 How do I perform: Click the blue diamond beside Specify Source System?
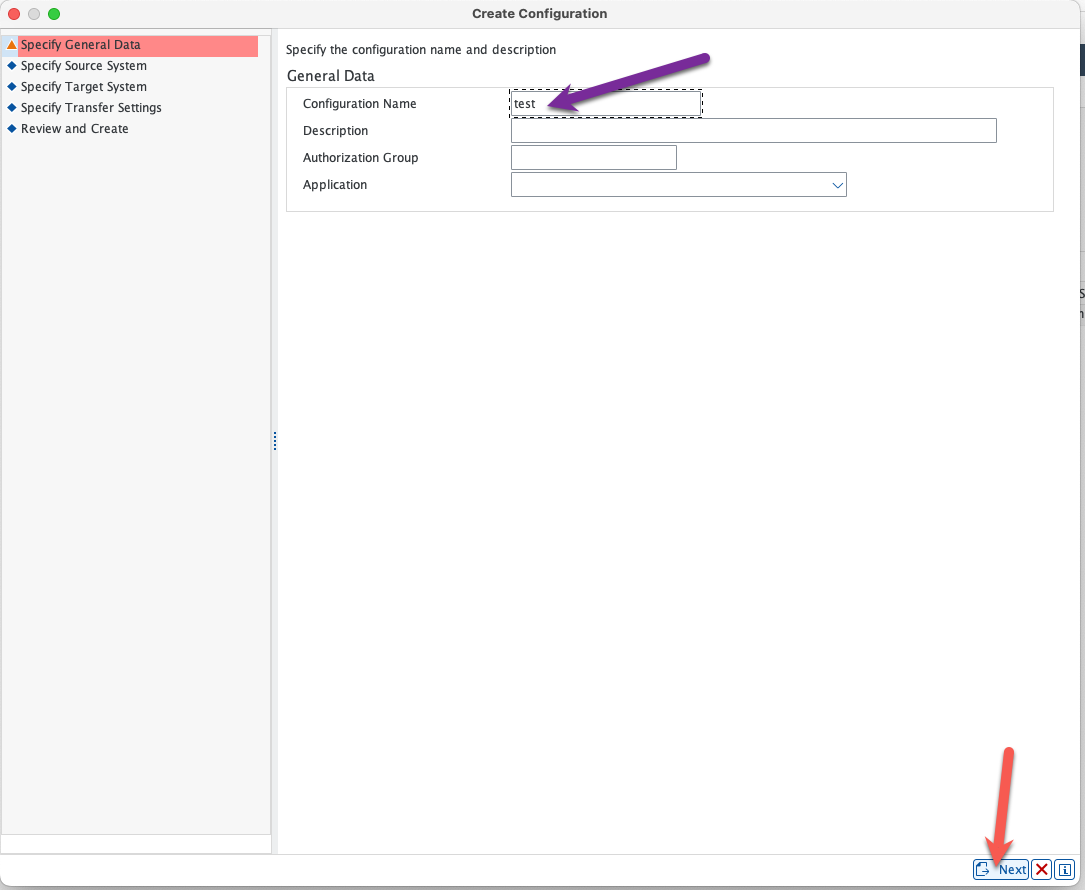pyautogui.click(x=12, y=66)
